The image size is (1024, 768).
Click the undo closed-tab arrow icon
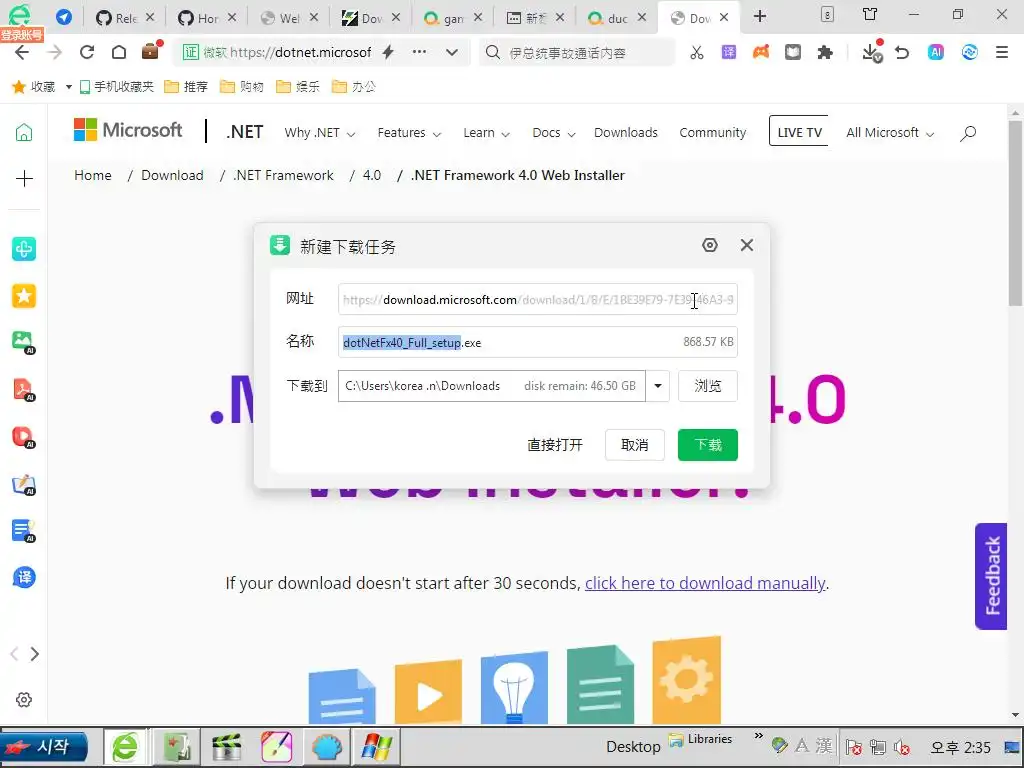[x=903, y=52]
